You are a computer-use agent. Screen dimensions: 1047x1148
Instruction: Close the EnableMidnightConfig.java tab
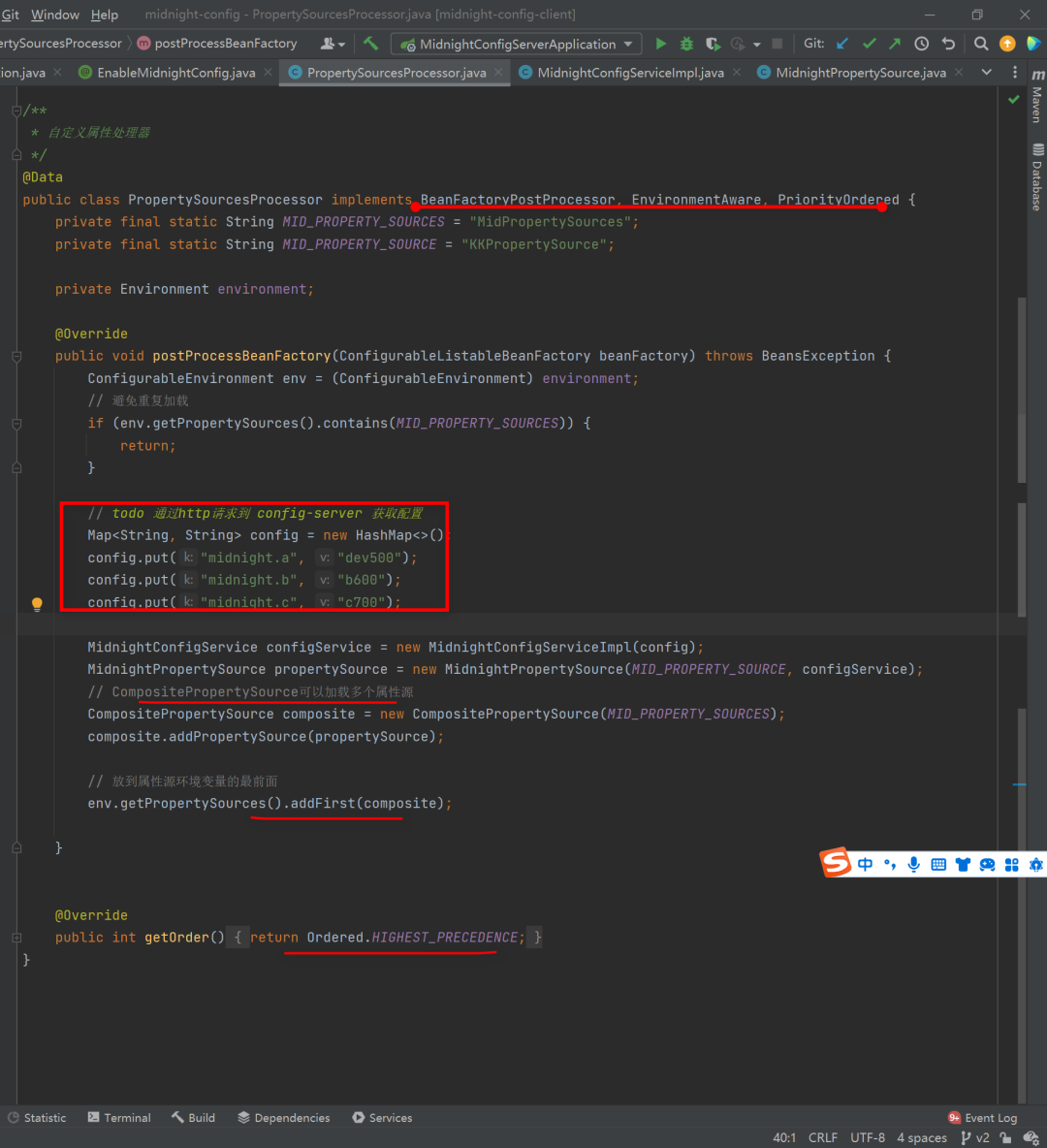click(x=268, y=72)
